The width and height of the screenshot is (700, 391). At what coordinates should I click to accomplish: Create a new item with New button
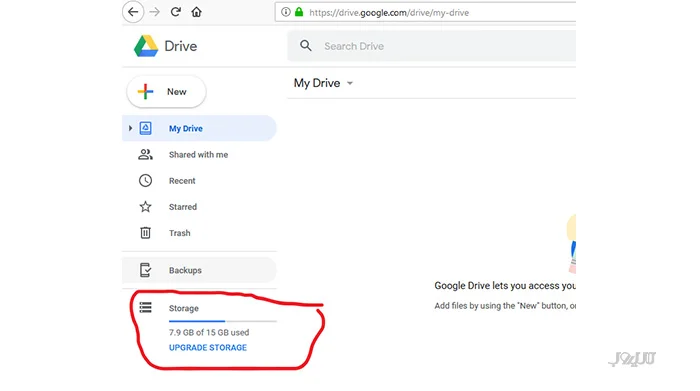coord(167,92)
